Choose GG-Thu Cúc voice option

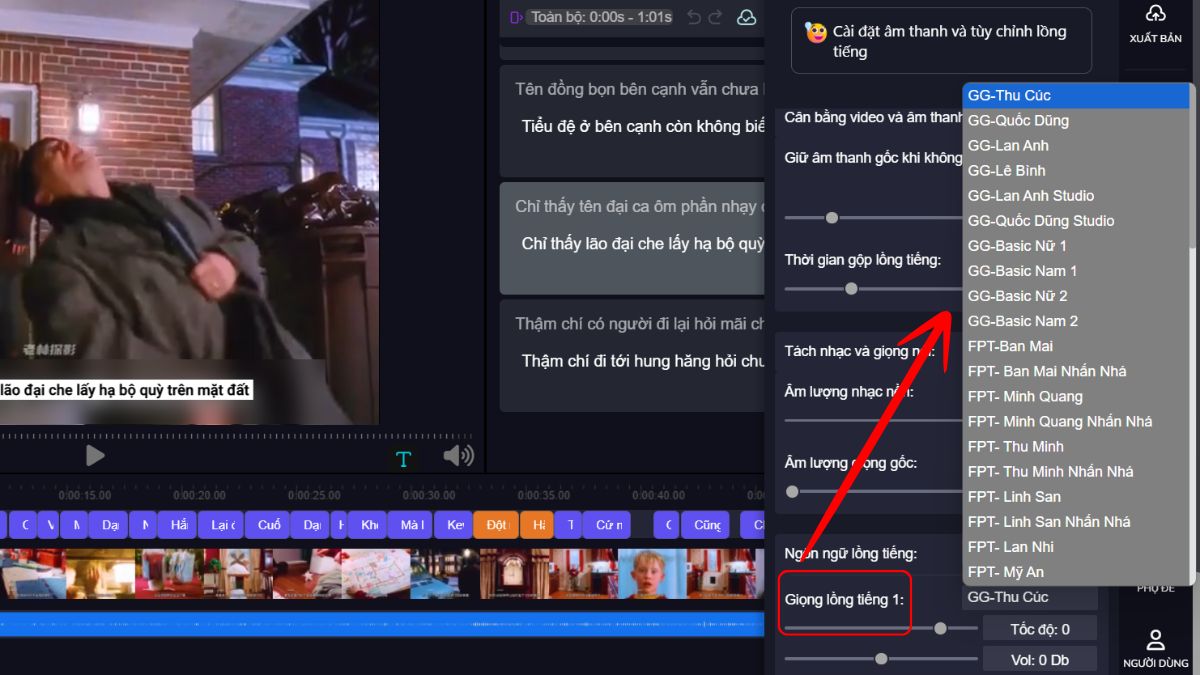point(1075,96)
